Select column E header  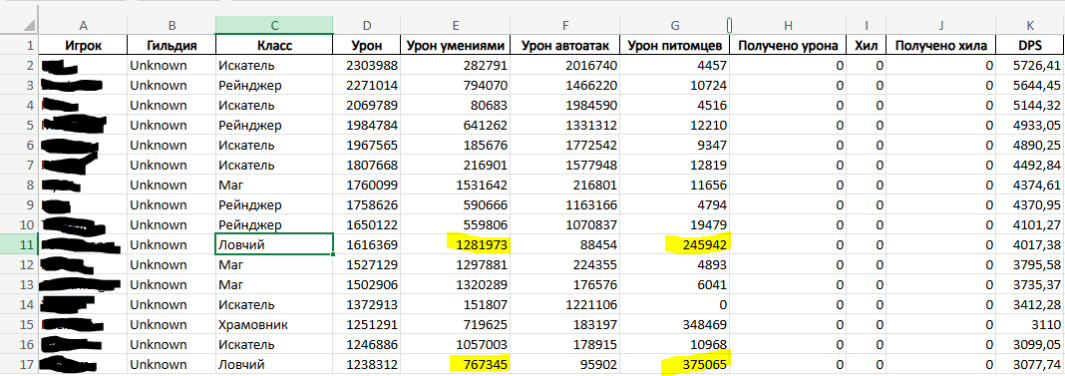coord(456,26)
